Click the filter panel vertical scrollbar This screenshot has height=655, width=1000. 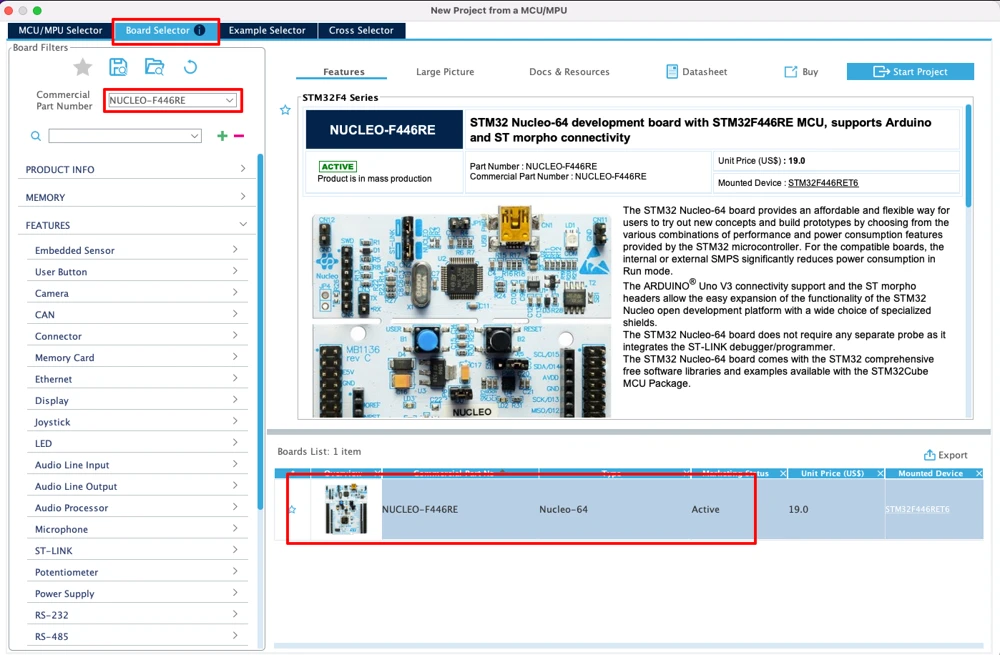coord(260,332)
